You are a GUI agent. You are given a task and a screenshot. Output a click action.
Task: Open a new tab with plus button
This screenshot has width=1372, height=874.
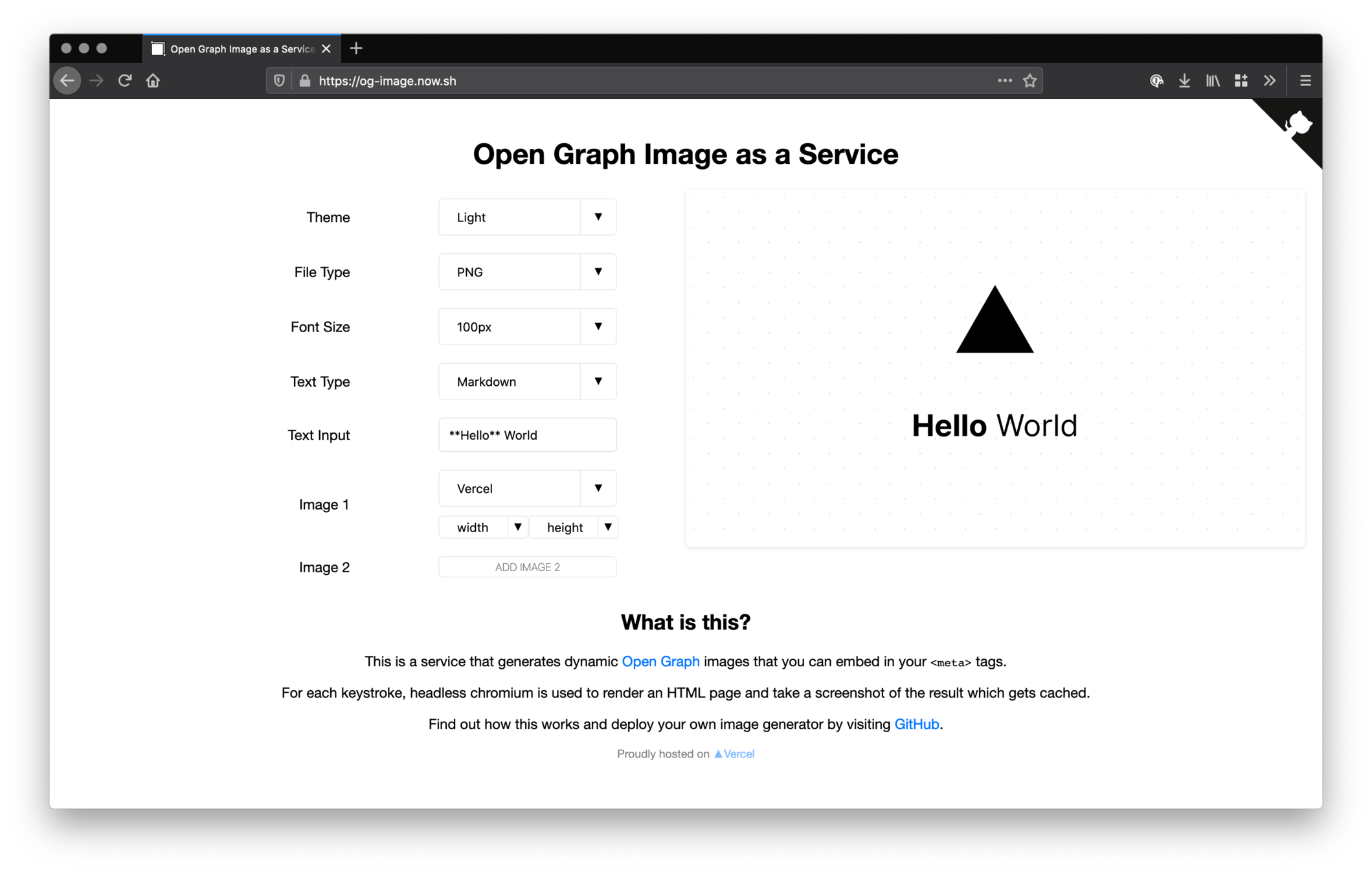tap(356, 49)
